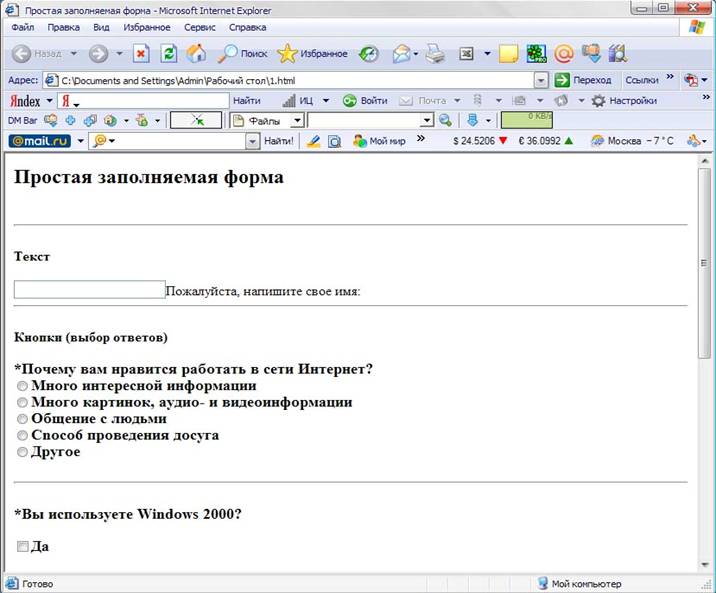Image resolution: width=716 pixels, height=593 pixels.
Task: Click the green Переход go arrow
Action: click(562, 80)
